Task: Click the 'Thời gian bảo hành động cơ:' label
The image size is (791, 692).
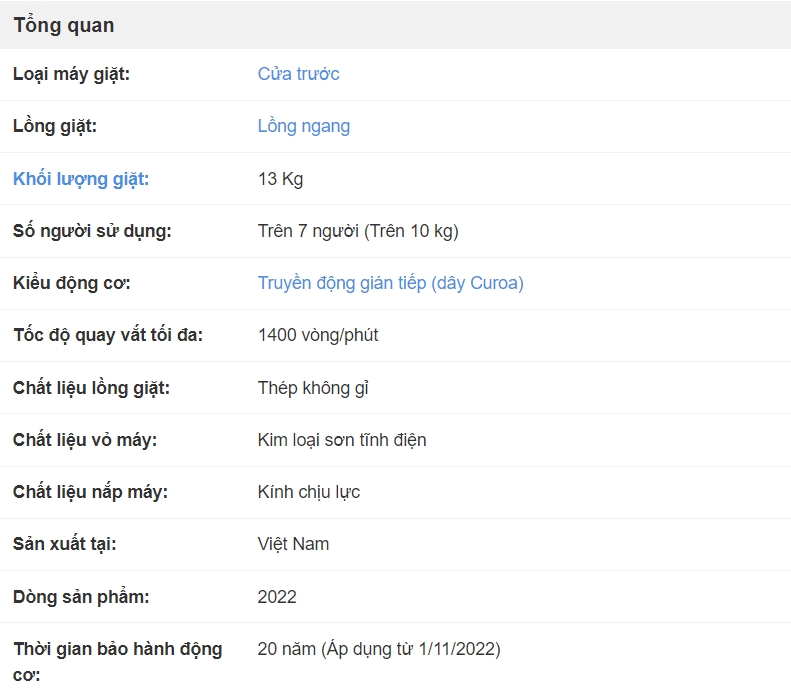Action: 118,661
